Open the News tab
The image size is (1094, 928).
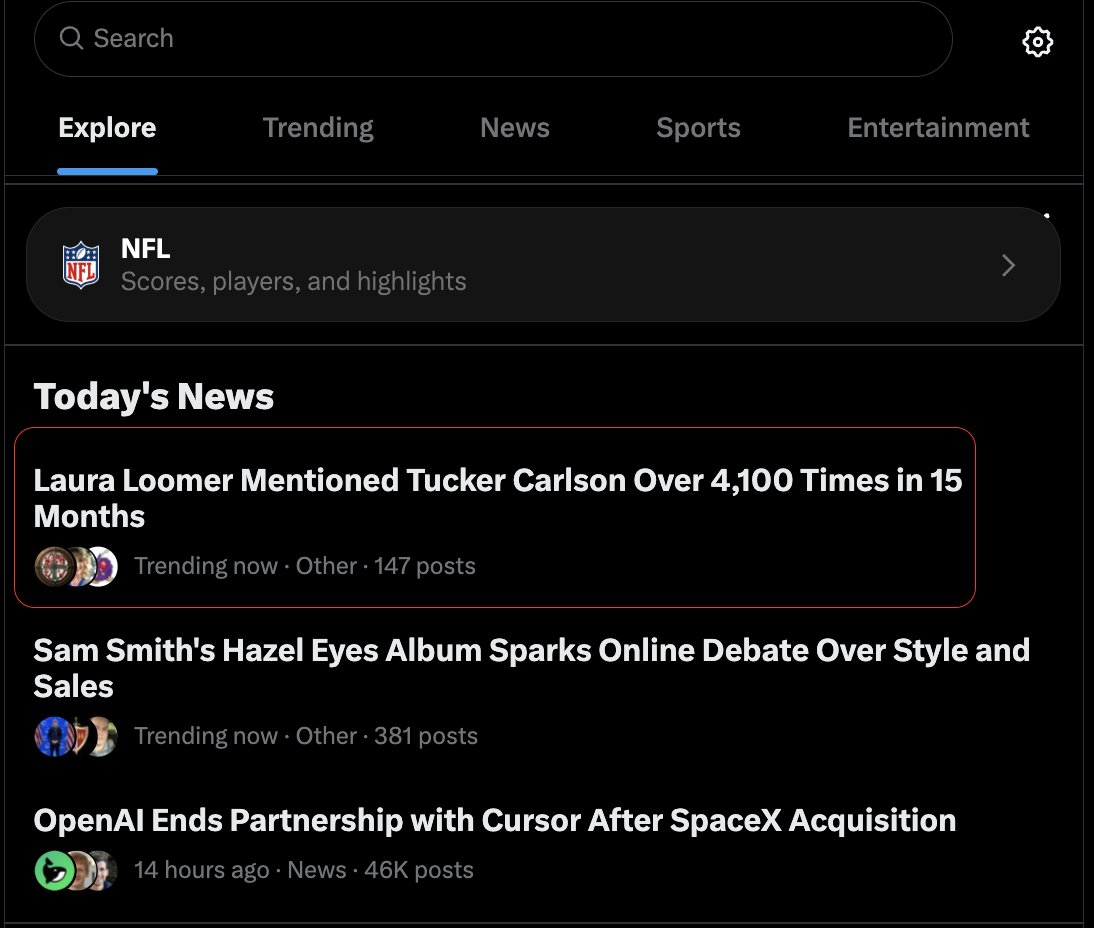point(515,128)
